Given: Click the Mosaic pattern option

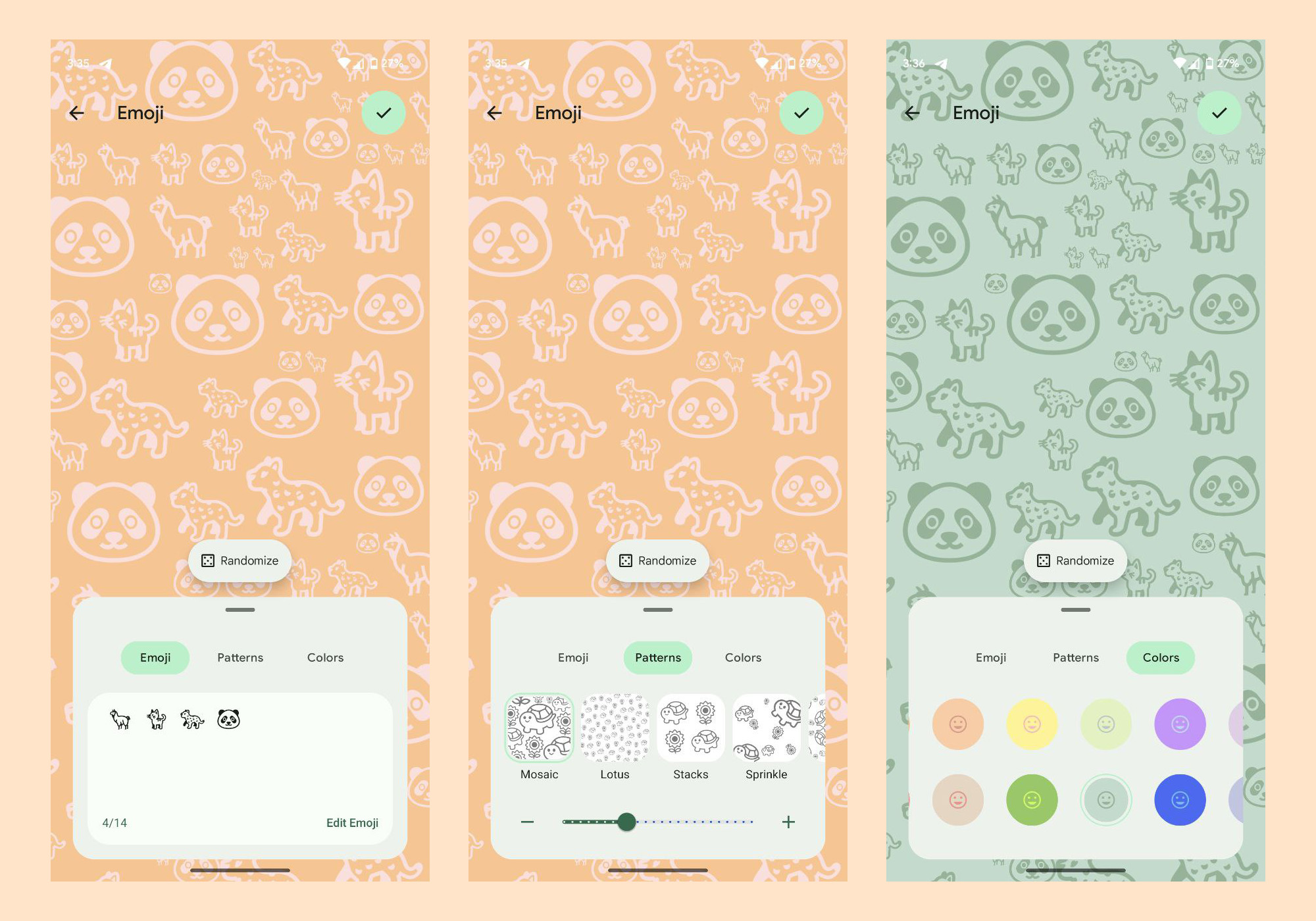Looking at the screenshot, I should [540, 723].
